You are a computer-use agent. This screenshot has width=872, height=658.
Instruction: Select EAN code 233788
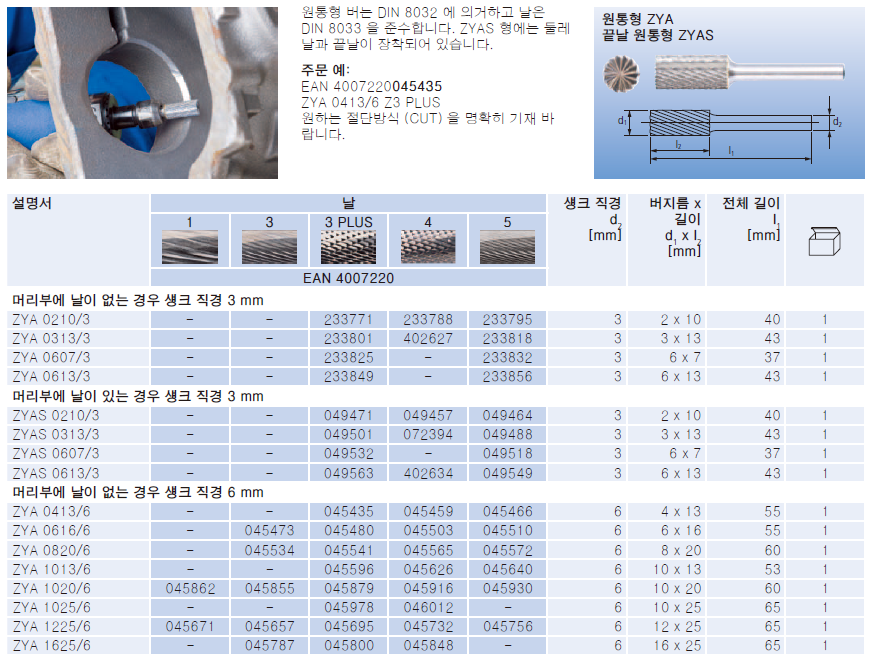tap(428, 320)
